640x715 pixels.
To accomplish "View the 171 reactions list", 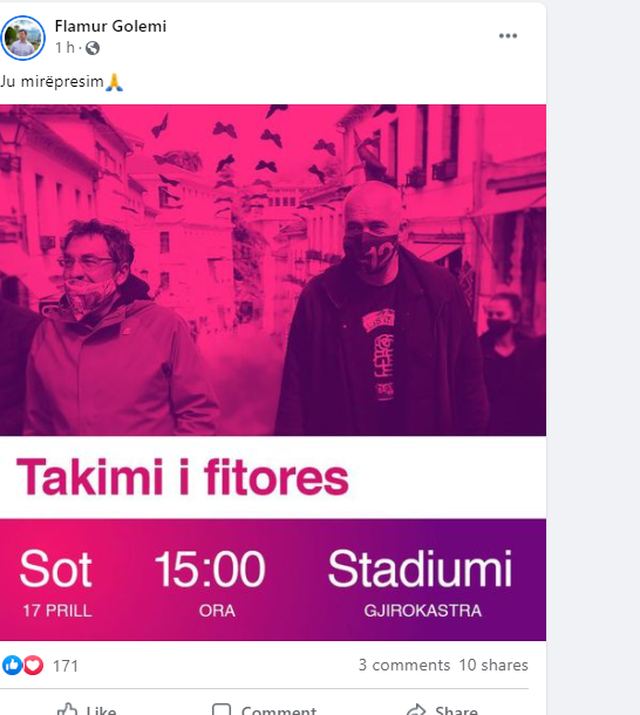I will point(65,666).
